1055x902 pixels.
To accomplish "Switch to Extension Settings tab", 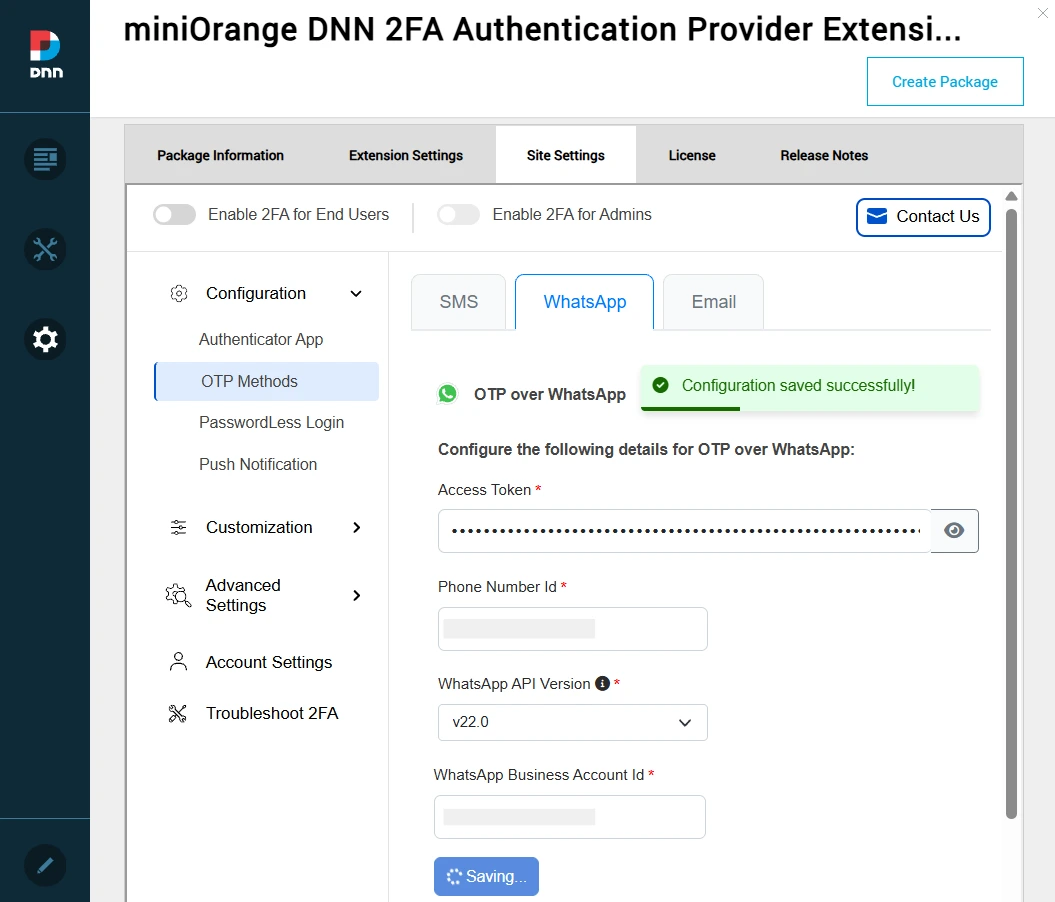I will pyautogui.click(x=406, y=155).
